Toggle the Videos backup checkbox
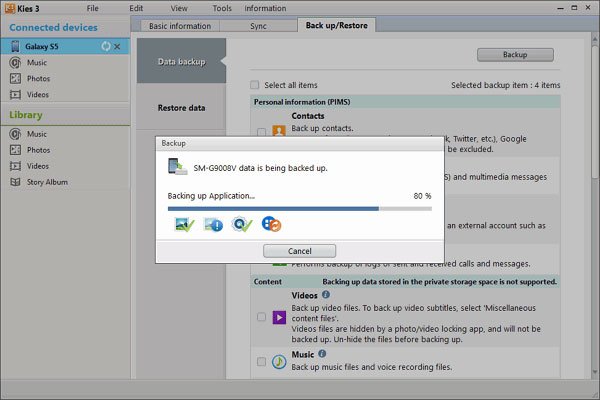The width and height of the screenshot is (600, 400). pyautogui.click(x=261, y=317)
